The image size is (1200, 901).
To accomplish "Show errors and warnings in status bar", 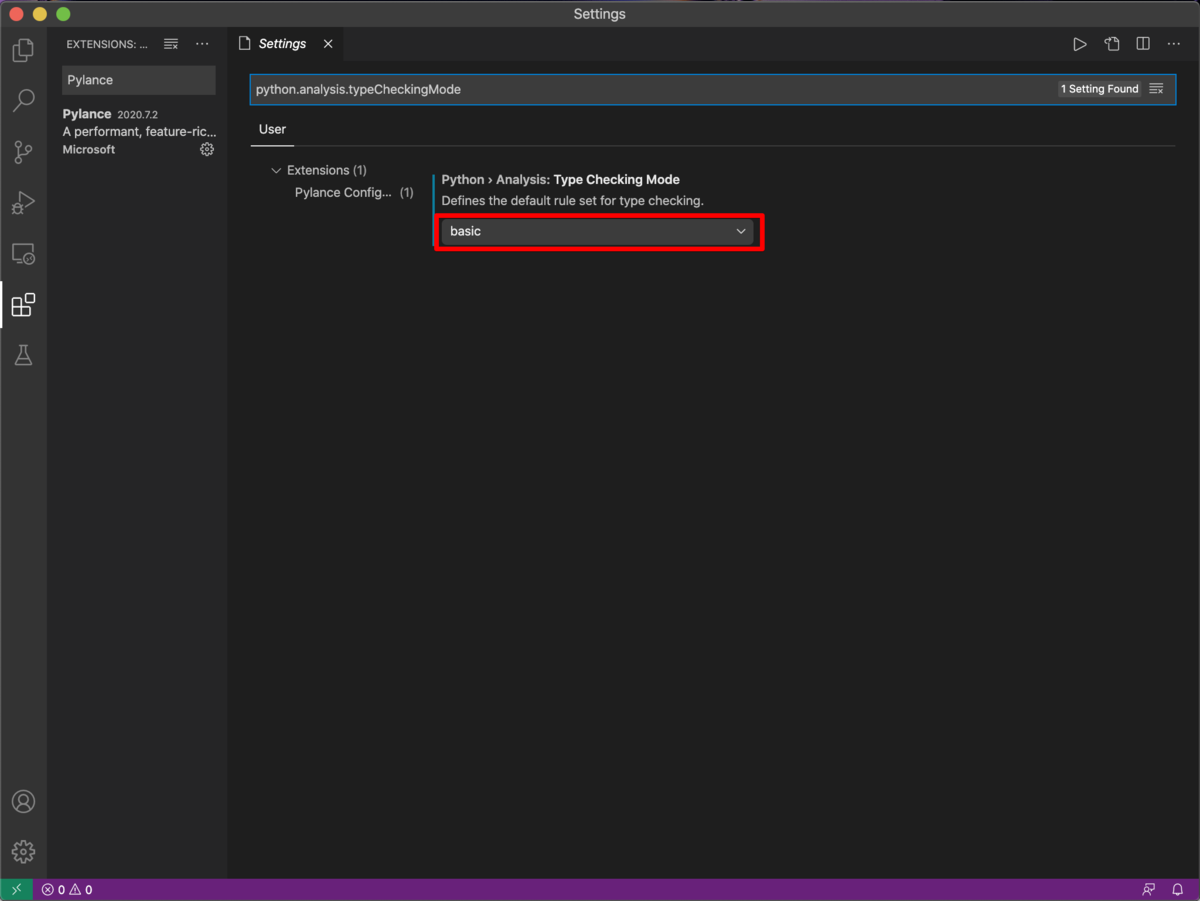I will (67, 890).
